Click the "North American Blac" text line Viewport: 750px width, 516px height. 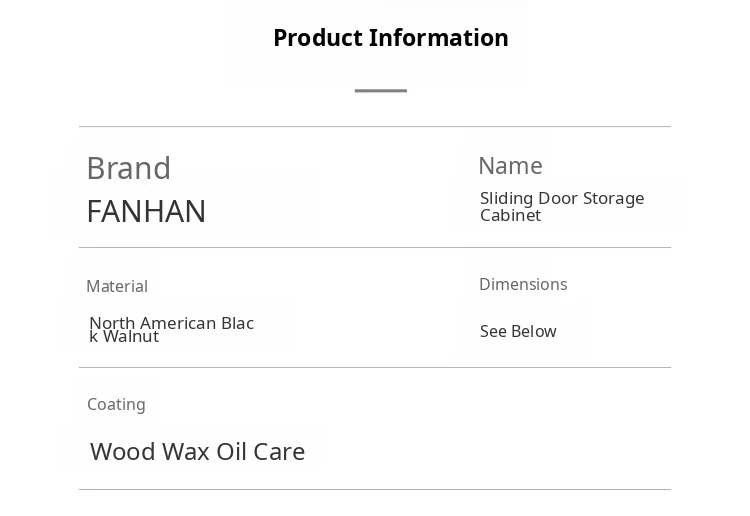click(x=172, y=323)
